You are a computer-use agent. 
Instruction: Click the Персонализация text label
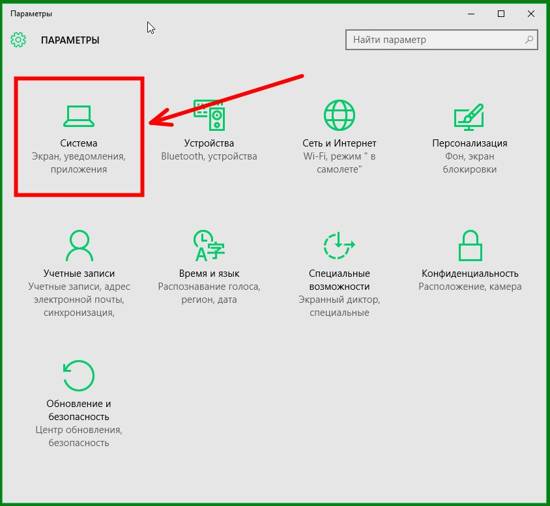(470, 143)
